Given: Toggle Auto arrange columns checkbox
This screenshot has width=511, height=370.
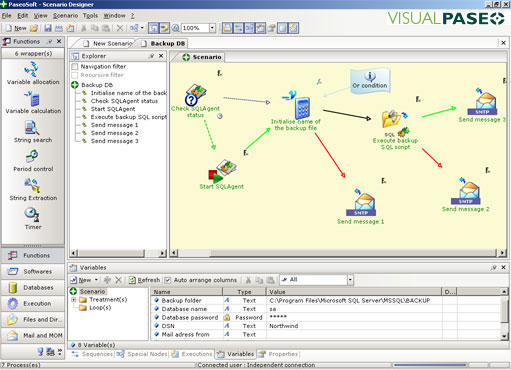Looking at the screenshot, I should pyautogui.click(x=168, y=280).
